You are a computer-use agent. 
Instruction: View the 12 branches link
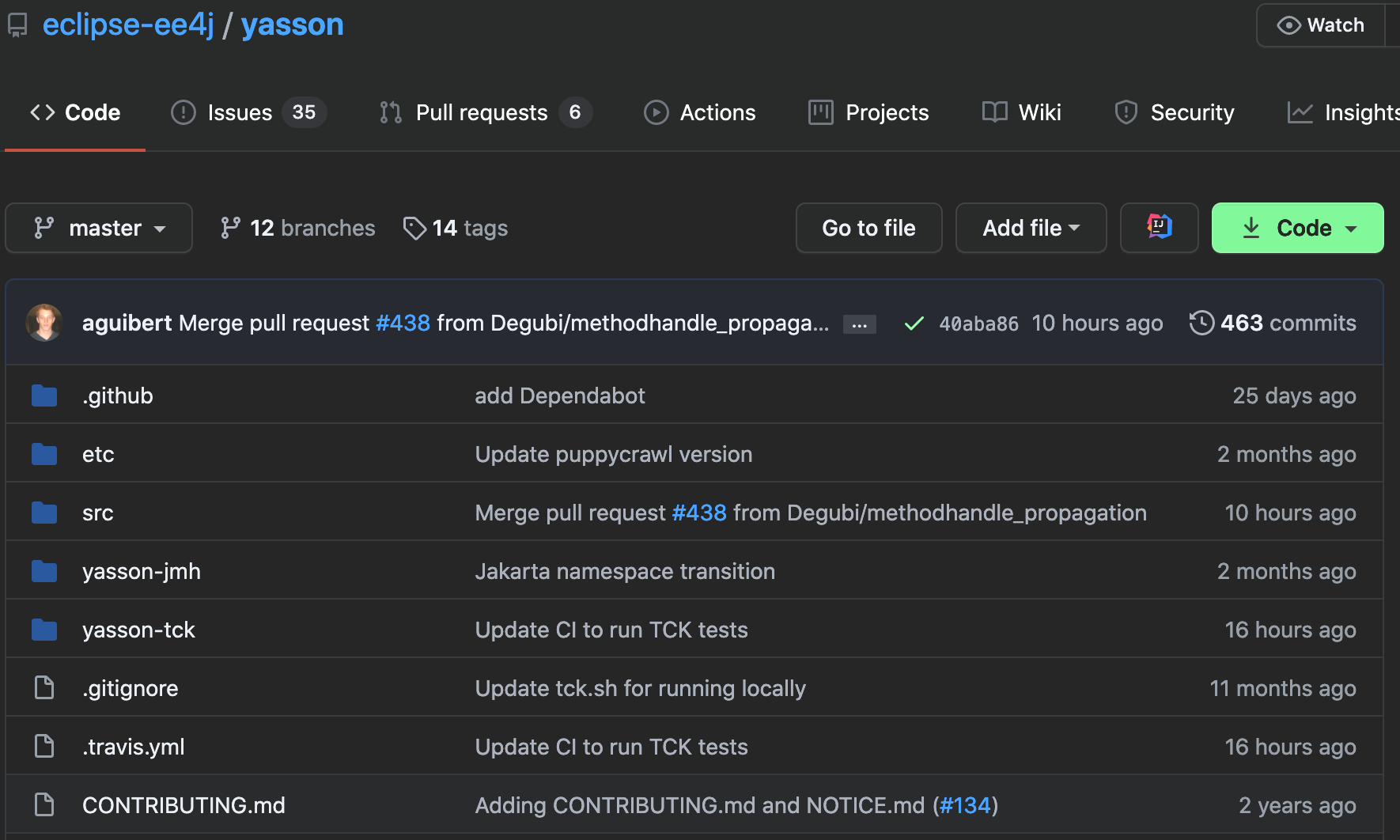297,228
